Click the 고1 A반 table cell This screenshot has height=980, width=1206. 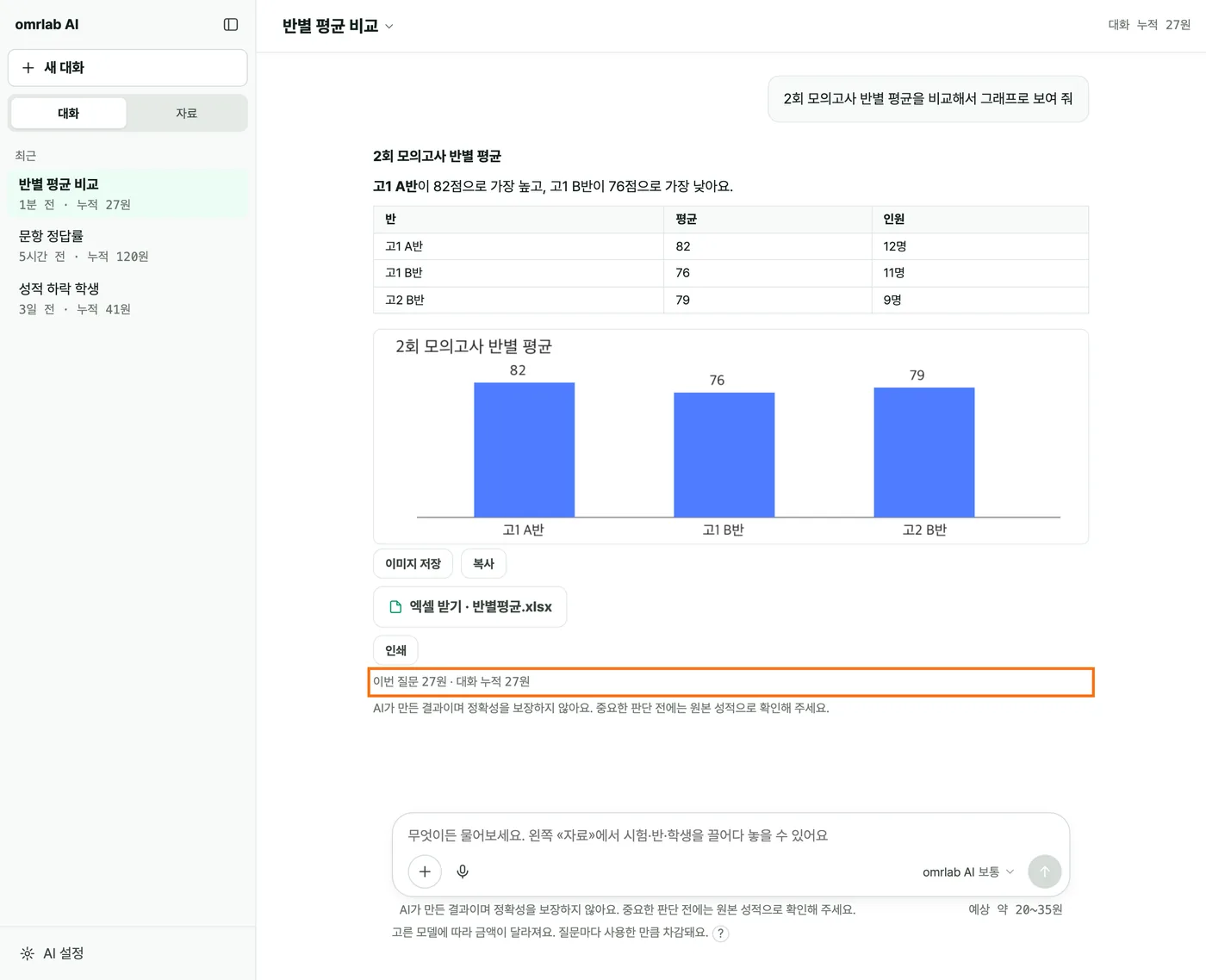point(519,246)
